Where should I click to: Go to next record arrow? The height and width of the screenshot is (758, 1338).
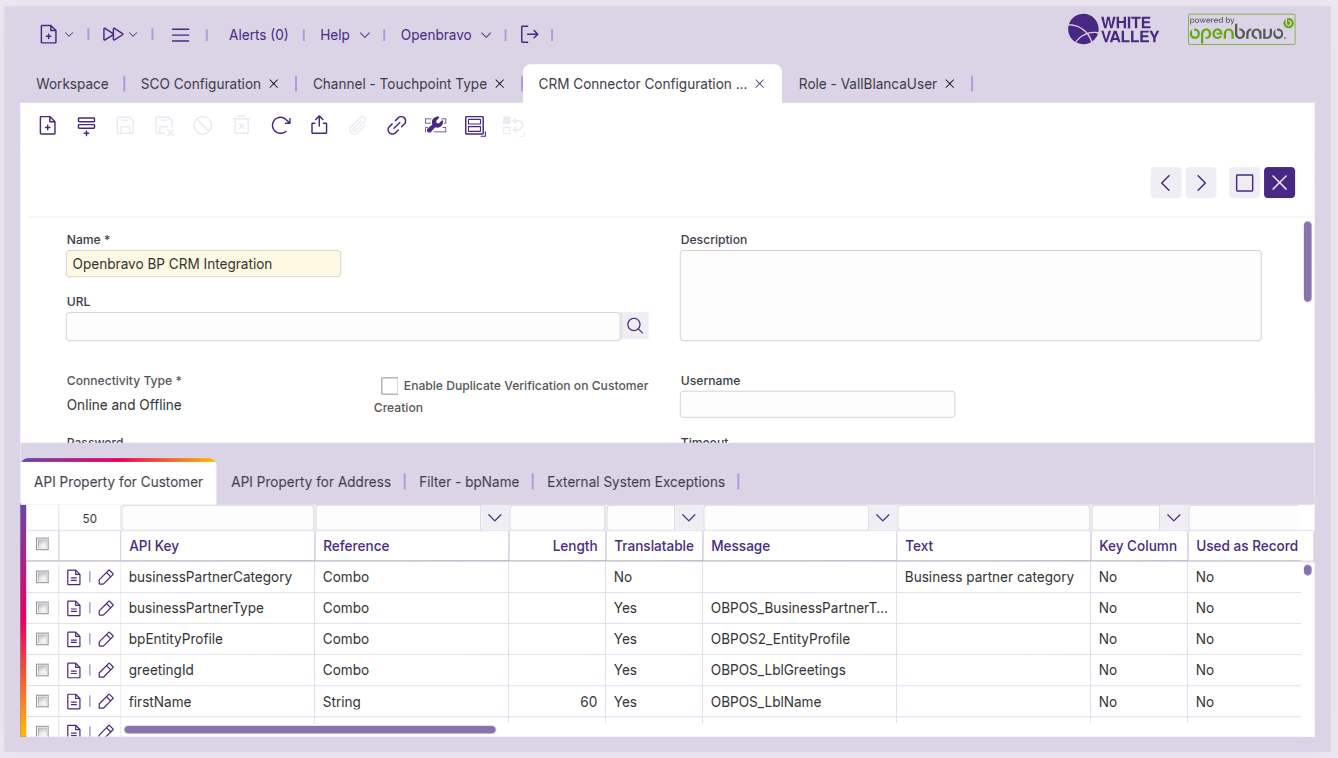tap(1201, 183)
